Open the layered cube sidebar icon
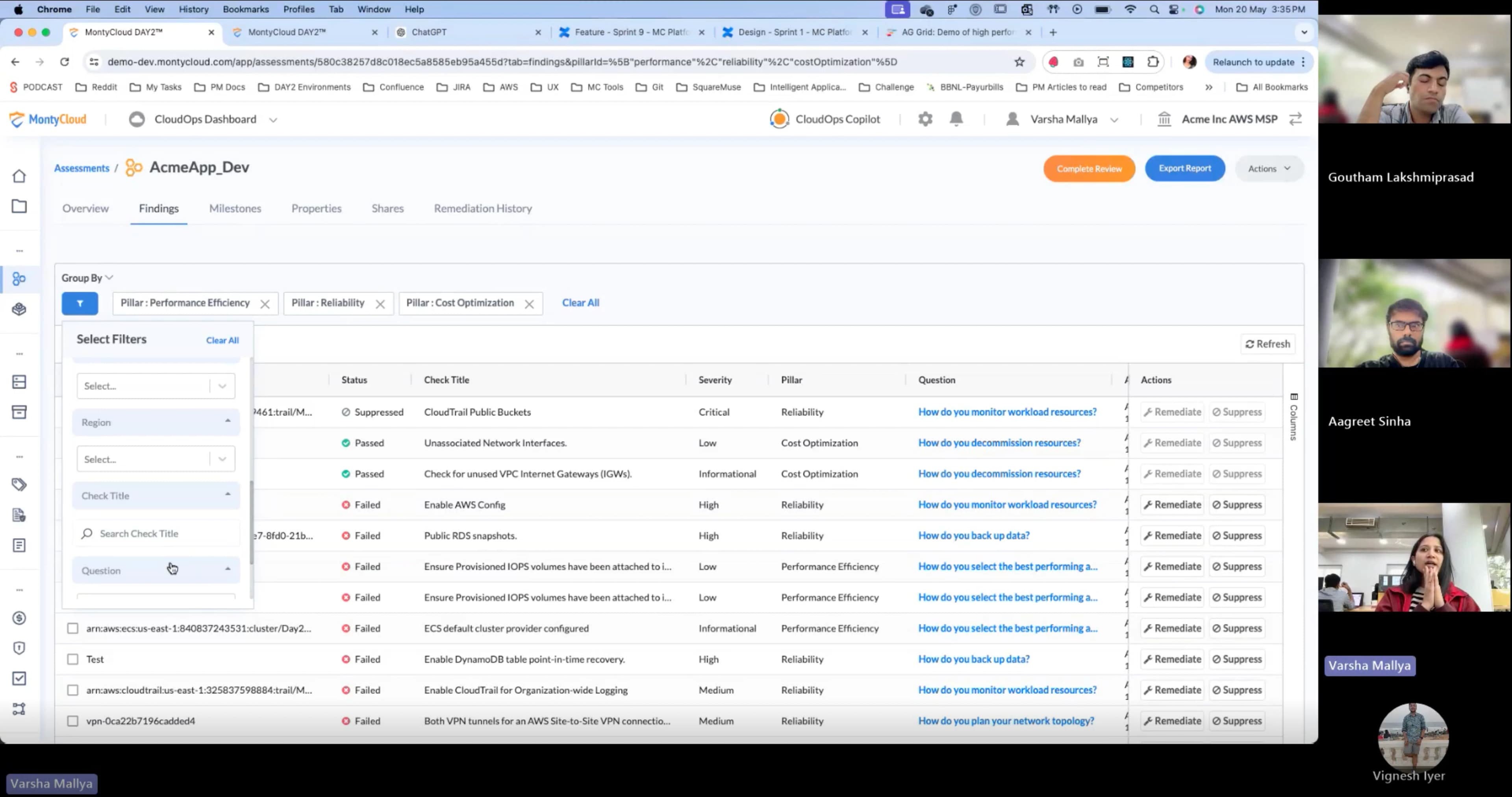1512x797 pixels. [x=19, y=309]
